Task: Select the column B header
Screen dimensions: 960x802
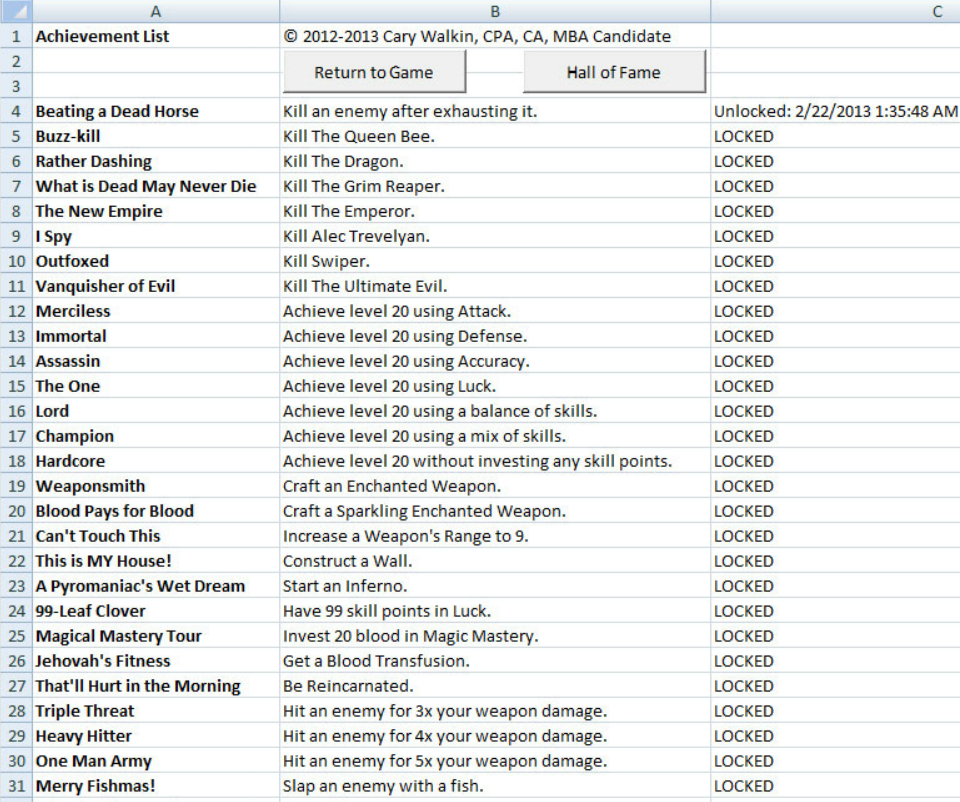Action: coord(495,11)
